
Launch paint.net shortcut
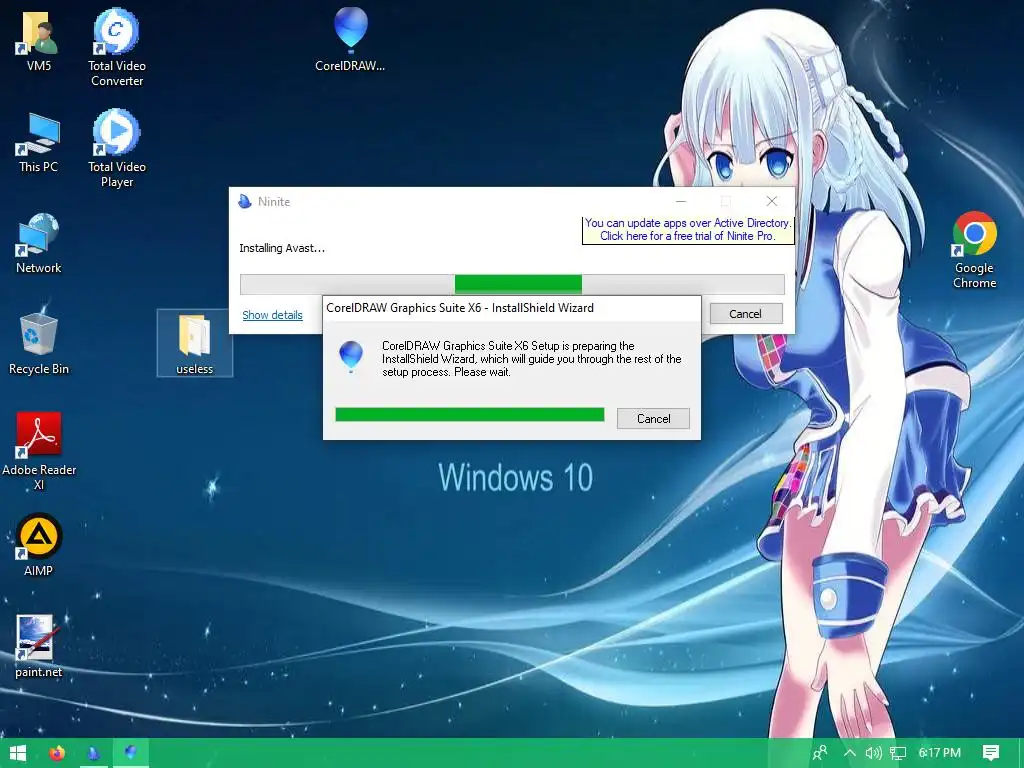tap(39, 647)
